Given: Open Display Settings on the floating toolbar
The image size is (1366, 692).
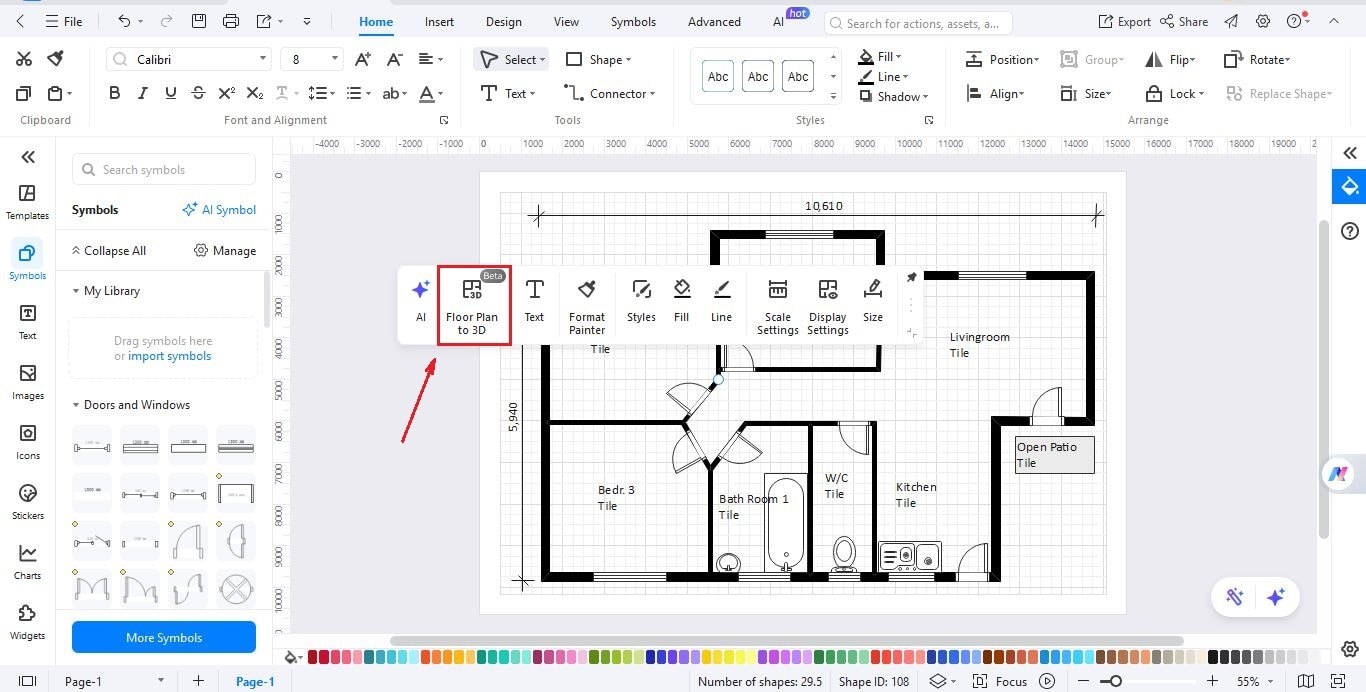Looking at the screenshot, I should (x=827, y=303).
